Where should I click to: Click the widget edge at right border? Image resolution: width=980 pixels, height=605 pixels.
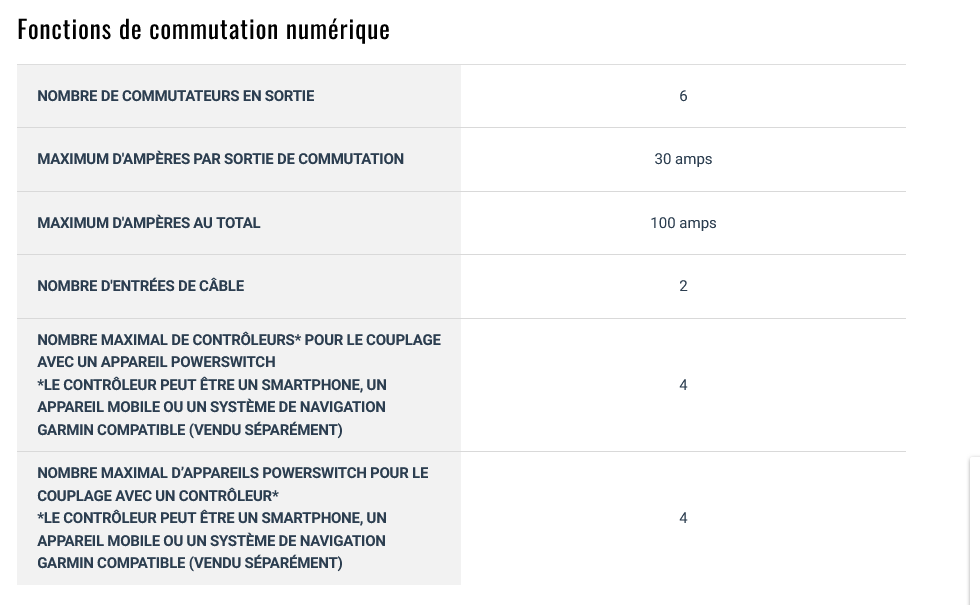click(974, 531)
